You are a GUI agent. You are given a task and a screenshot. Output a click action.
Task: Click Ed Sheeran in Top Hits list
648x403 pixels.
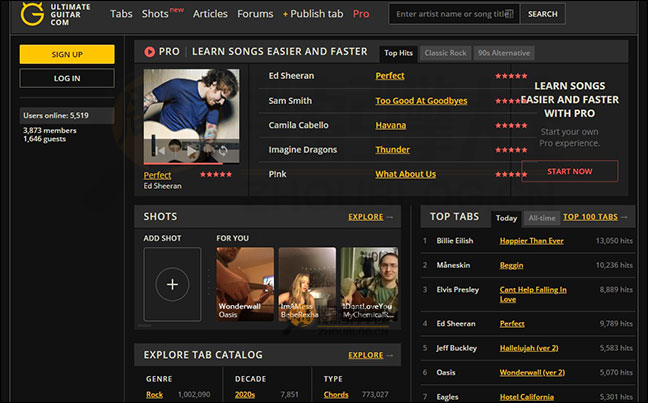tap(291, 76)
